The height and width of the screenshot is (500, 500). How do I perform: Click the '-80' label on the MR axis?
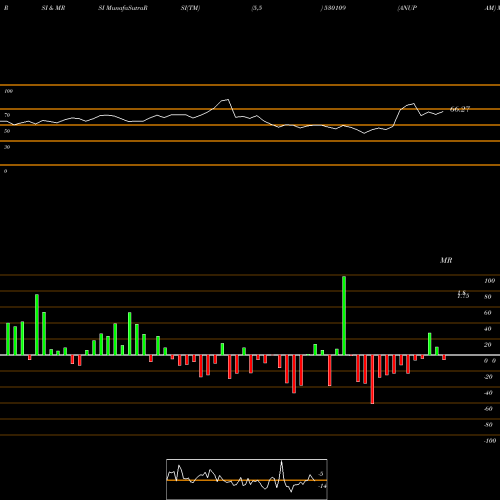pos(488,425)
